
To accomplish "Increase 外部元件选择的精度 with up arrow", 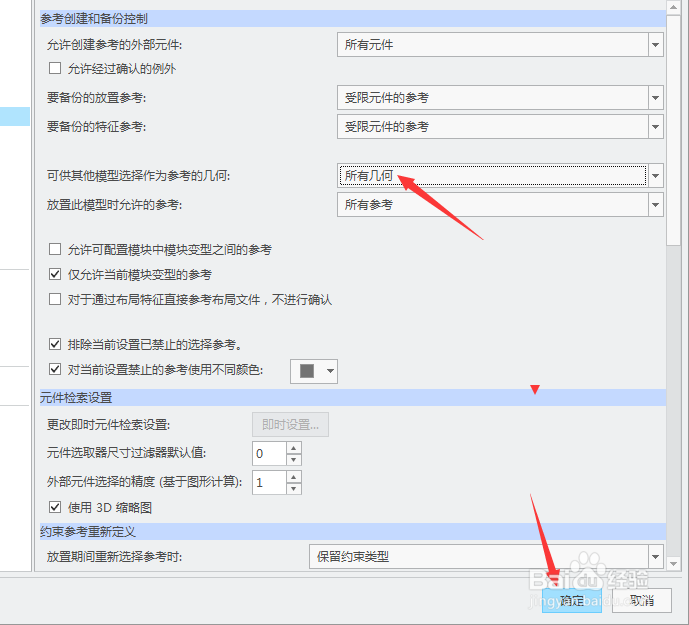I will [x=294, y=477].
